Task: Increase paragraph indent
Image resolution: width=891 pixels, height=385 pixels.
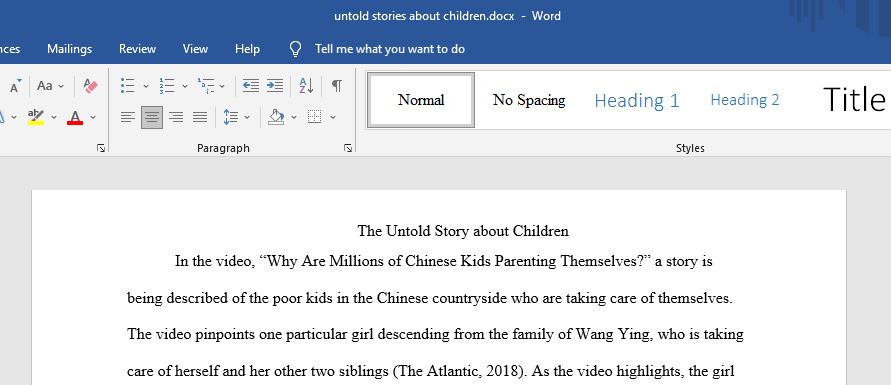Action: click(x=275, y=86)
